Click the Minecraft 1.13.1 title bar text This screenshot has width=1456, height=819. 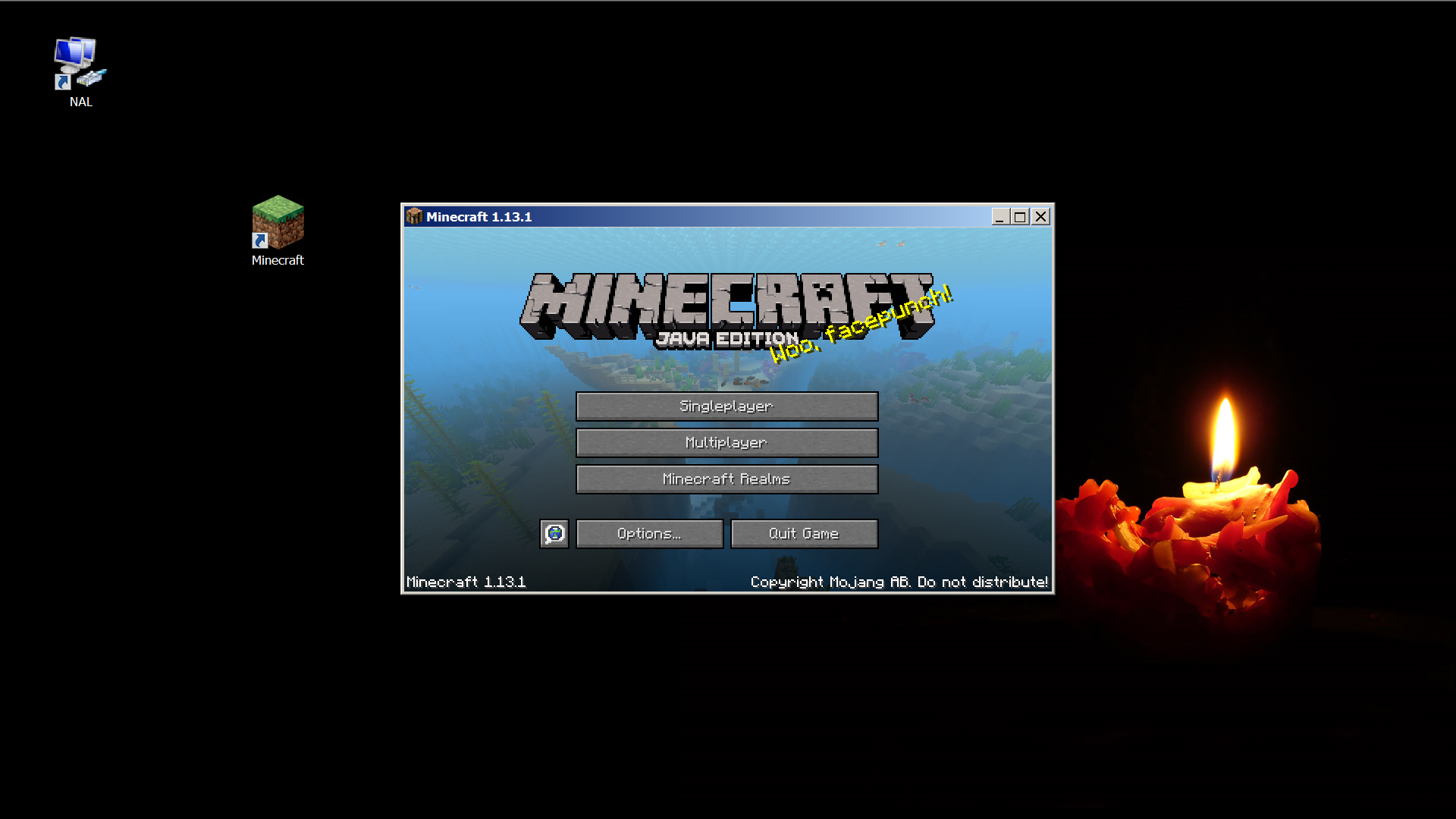click(x=479, y=217)
